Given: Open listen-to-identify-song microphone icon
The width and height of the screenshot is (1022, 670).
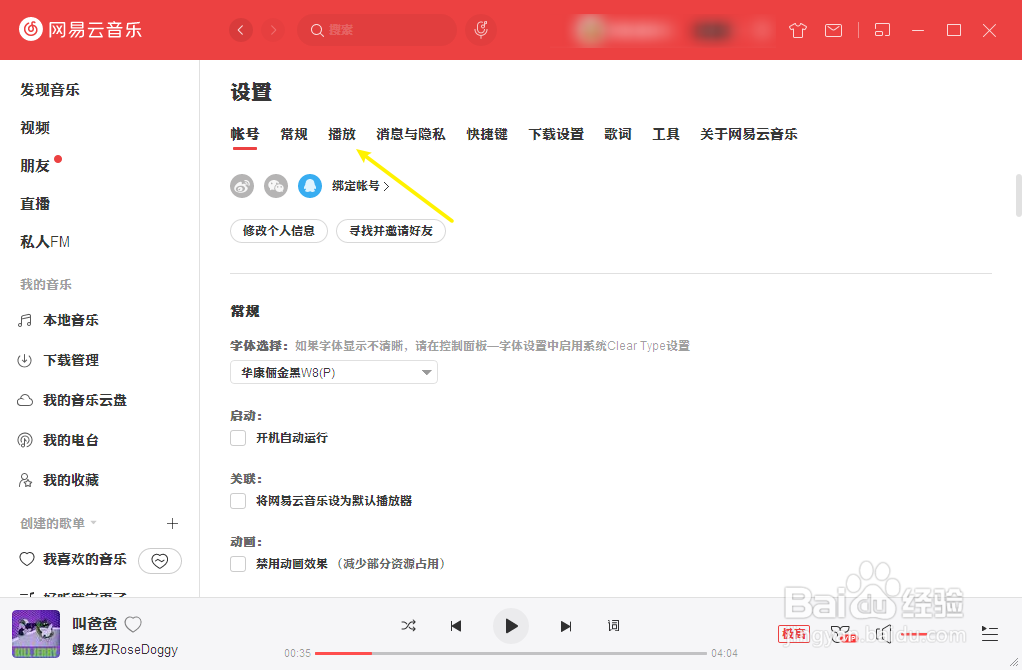Looking at the screenshot, I should pos(481,30).
